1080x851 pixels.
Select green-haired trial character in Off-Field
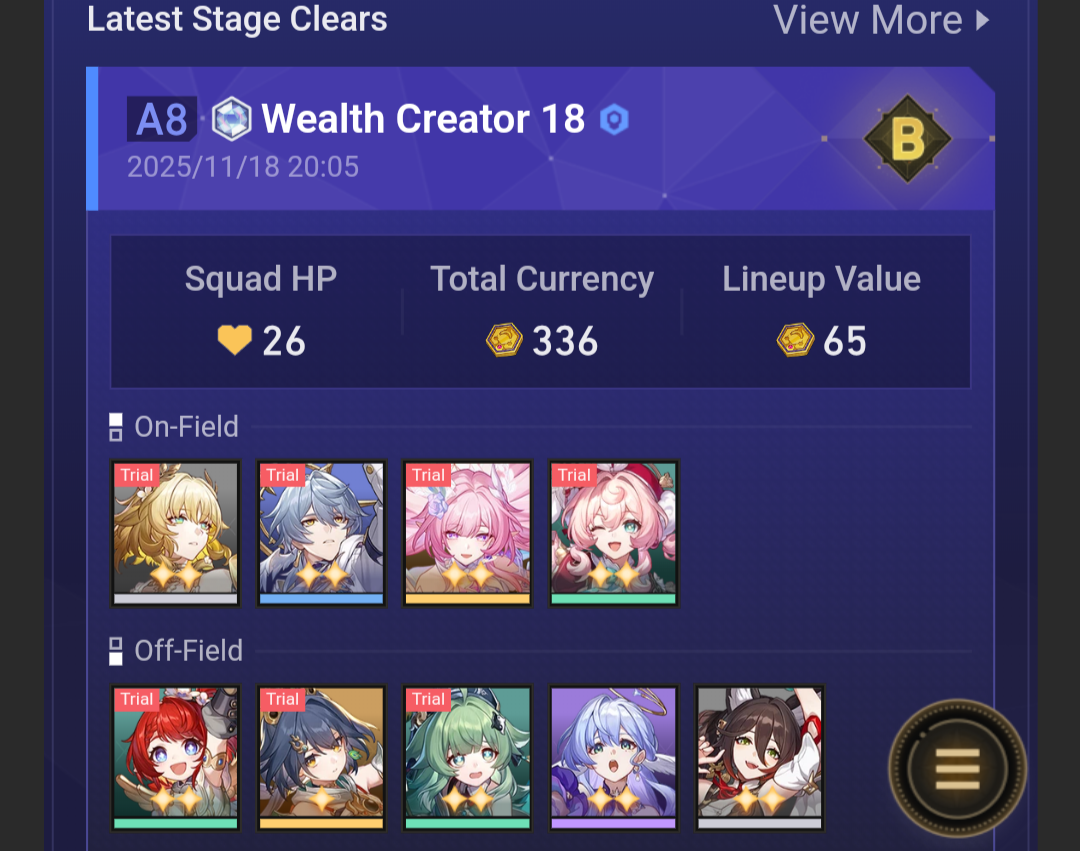coord(468,757)
